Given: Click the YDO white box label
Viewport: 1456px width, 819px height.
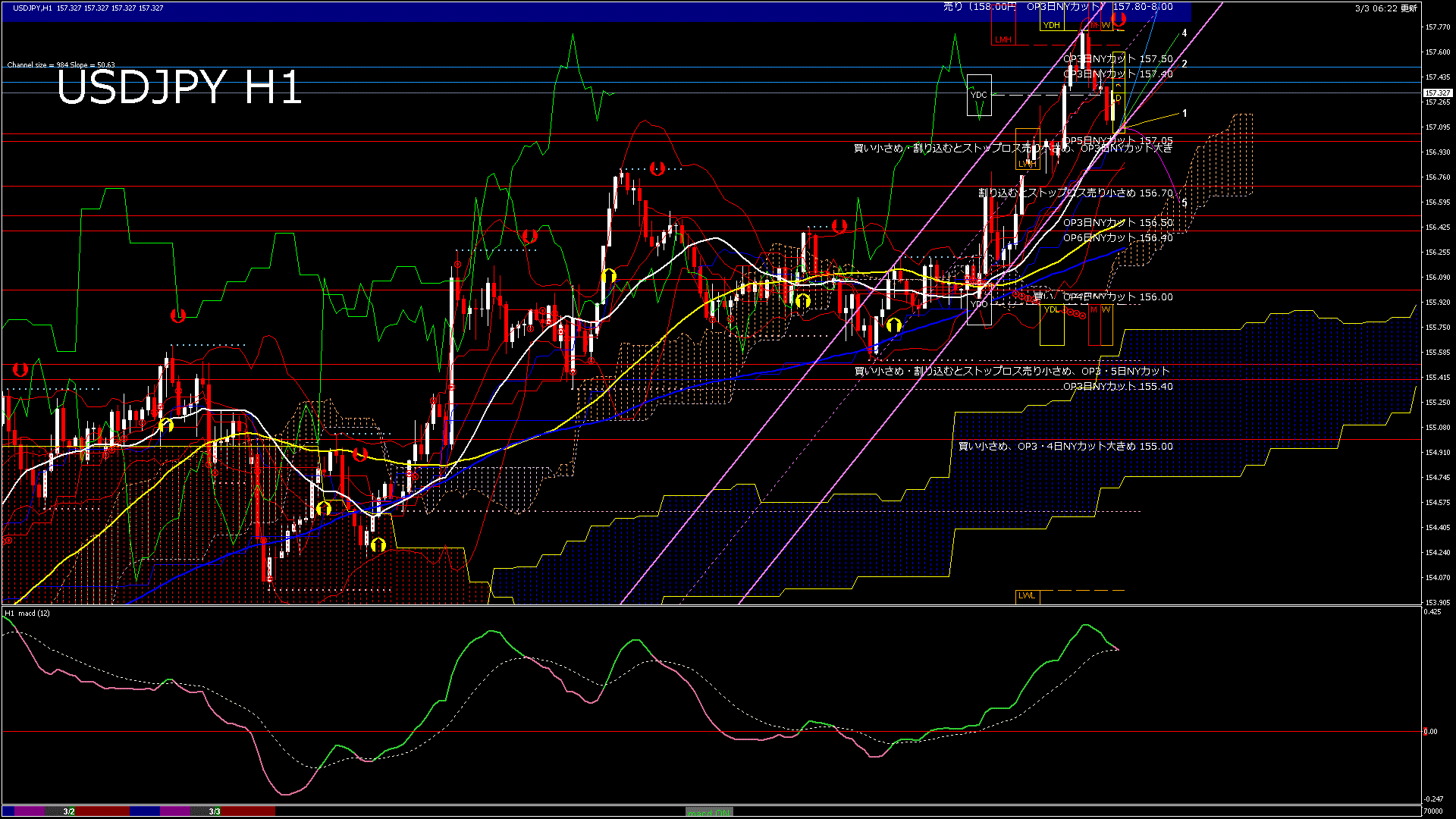Looking at the screenshot, I should tap(979, 304).
